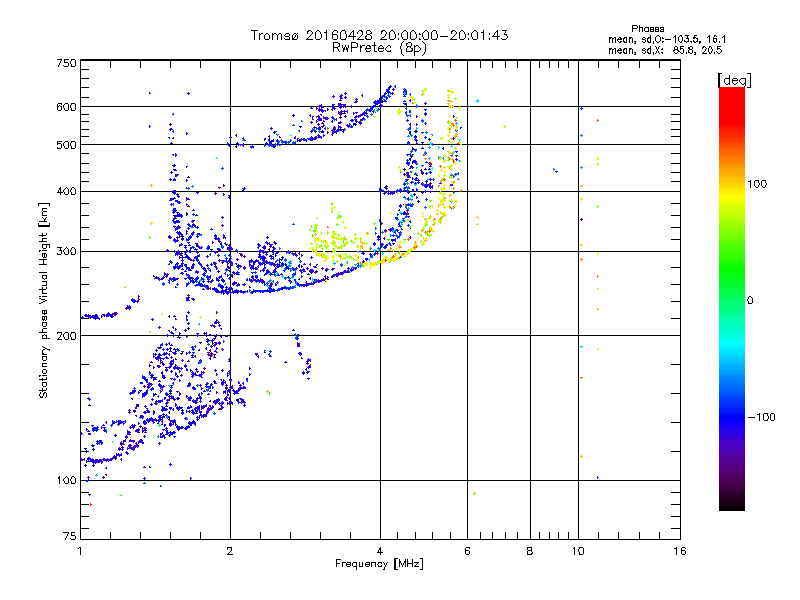Click the y-axis tick label '400'

(x=66, y=191)
